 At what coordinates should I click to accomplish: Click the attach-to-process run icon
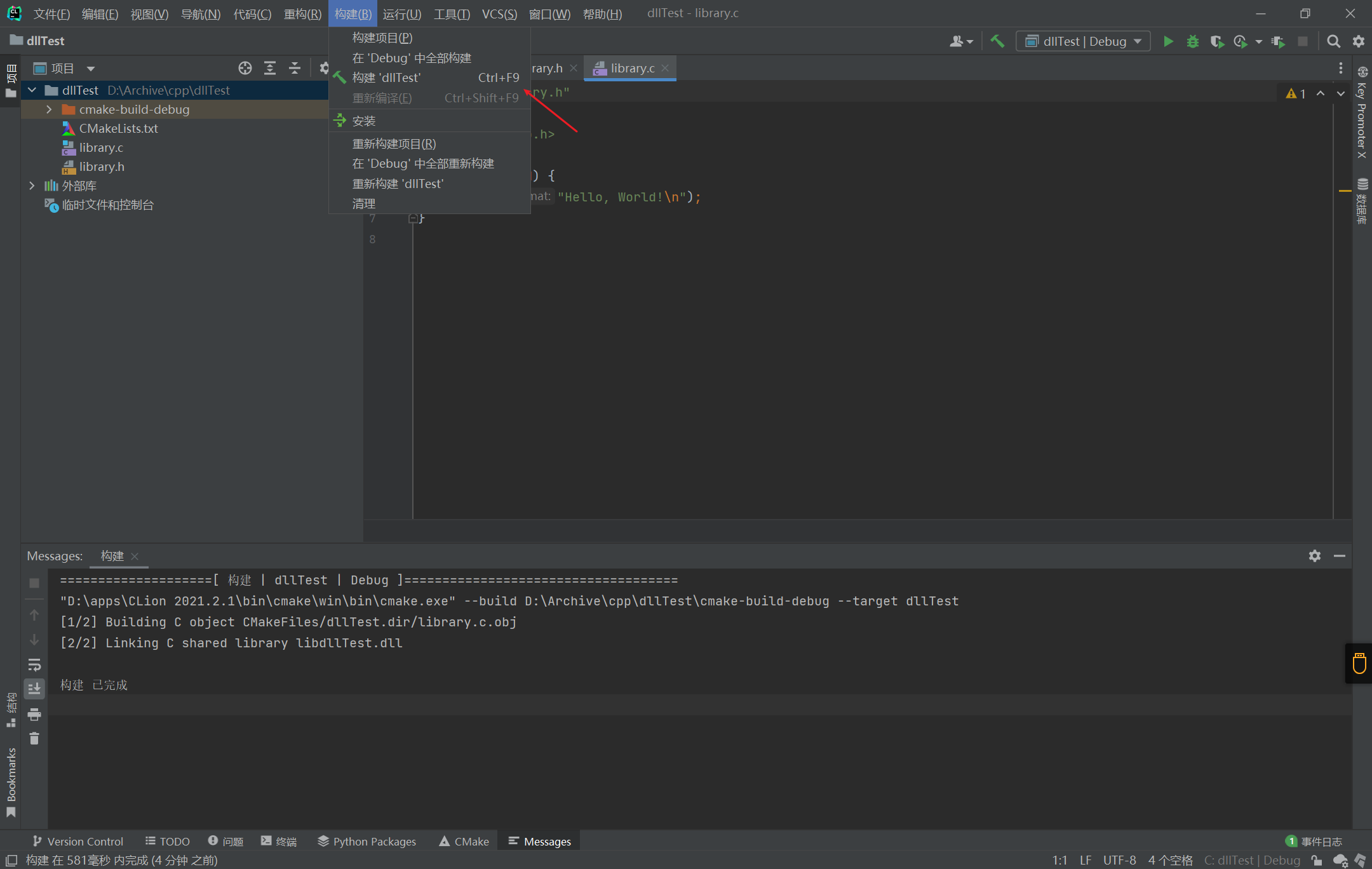point(1278,41)
